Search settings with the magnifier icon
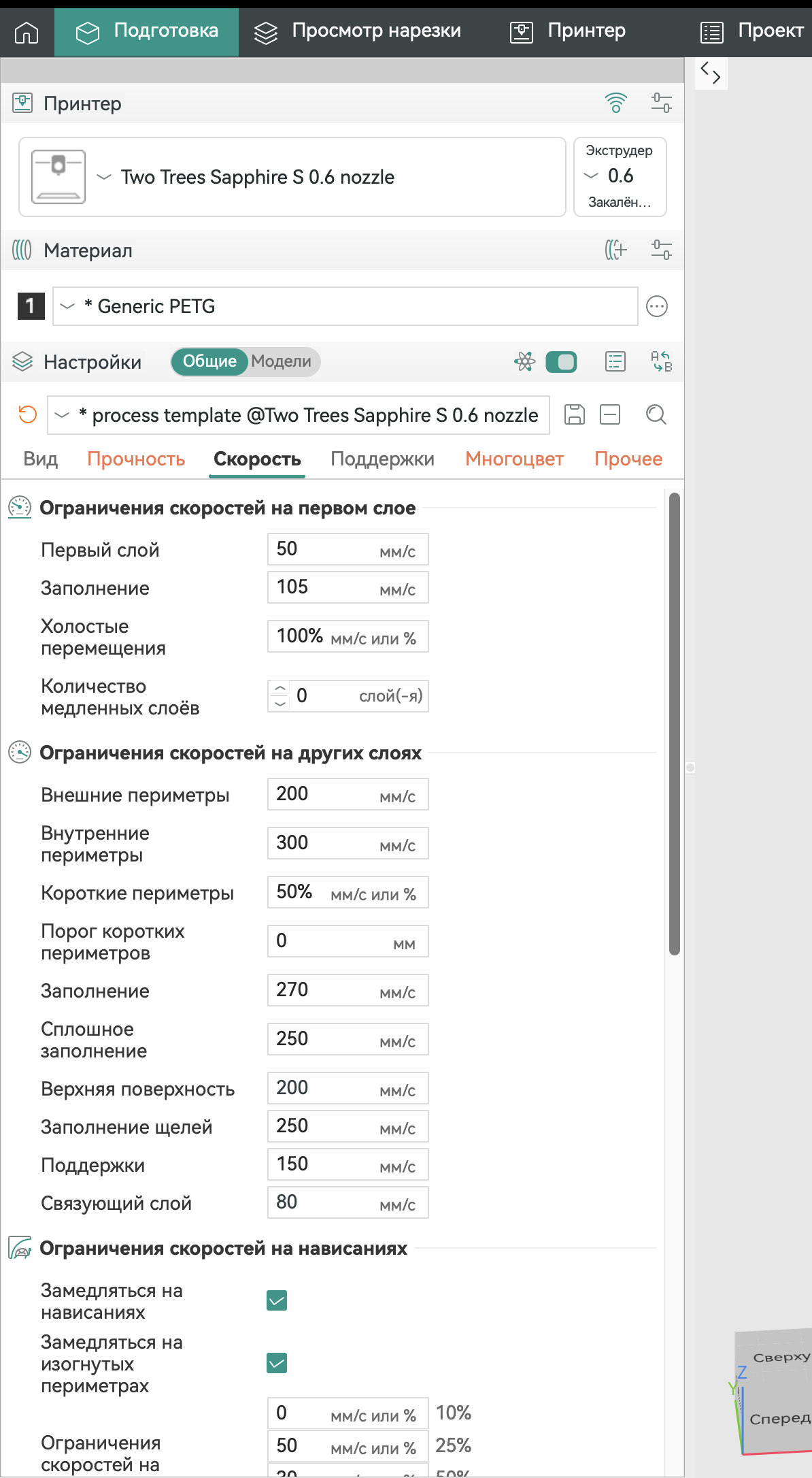 click(656, 414)
